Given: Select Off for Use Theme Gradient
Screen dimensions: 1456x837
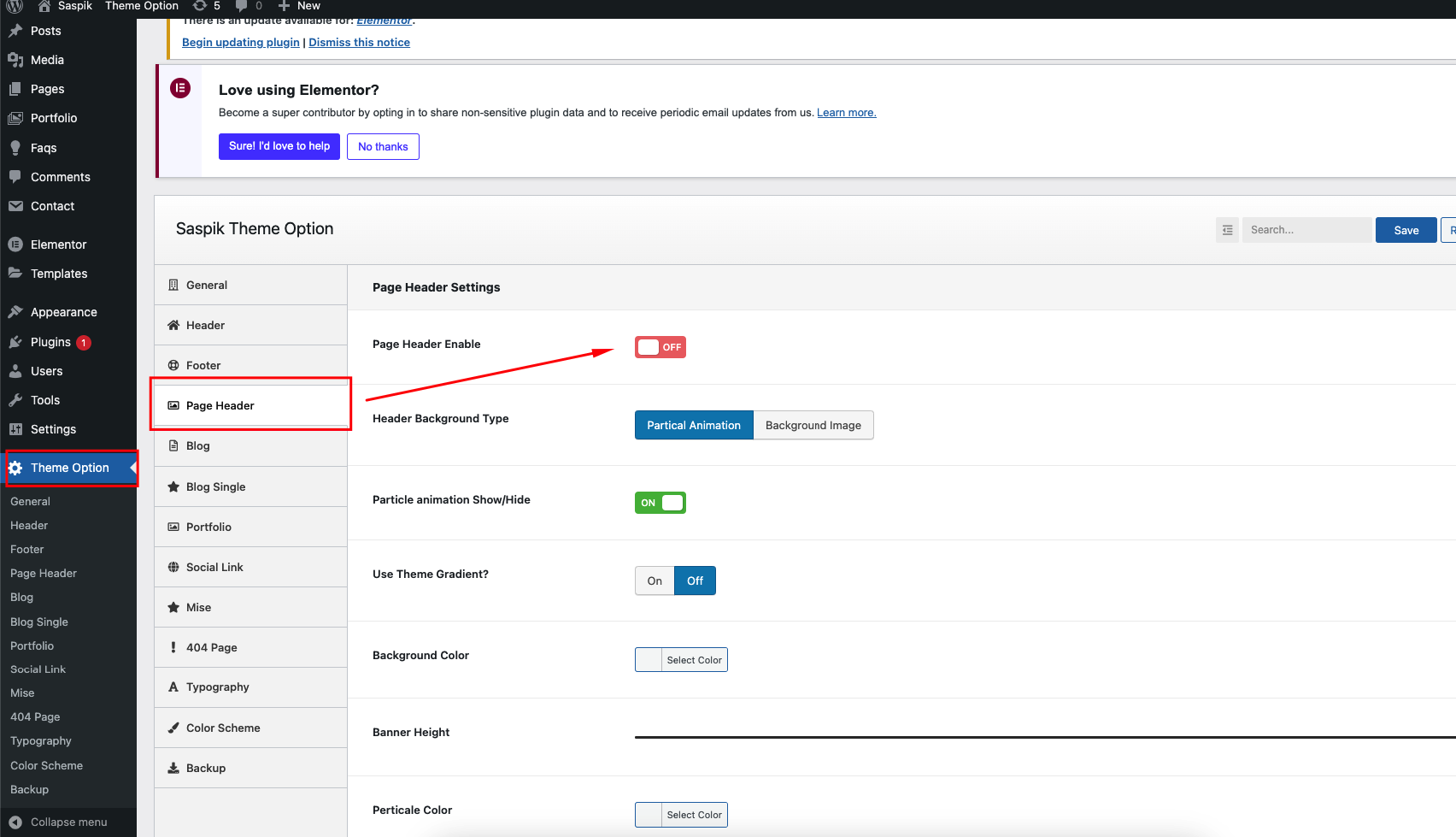Looking at the screenshot, I should point(695,581).
